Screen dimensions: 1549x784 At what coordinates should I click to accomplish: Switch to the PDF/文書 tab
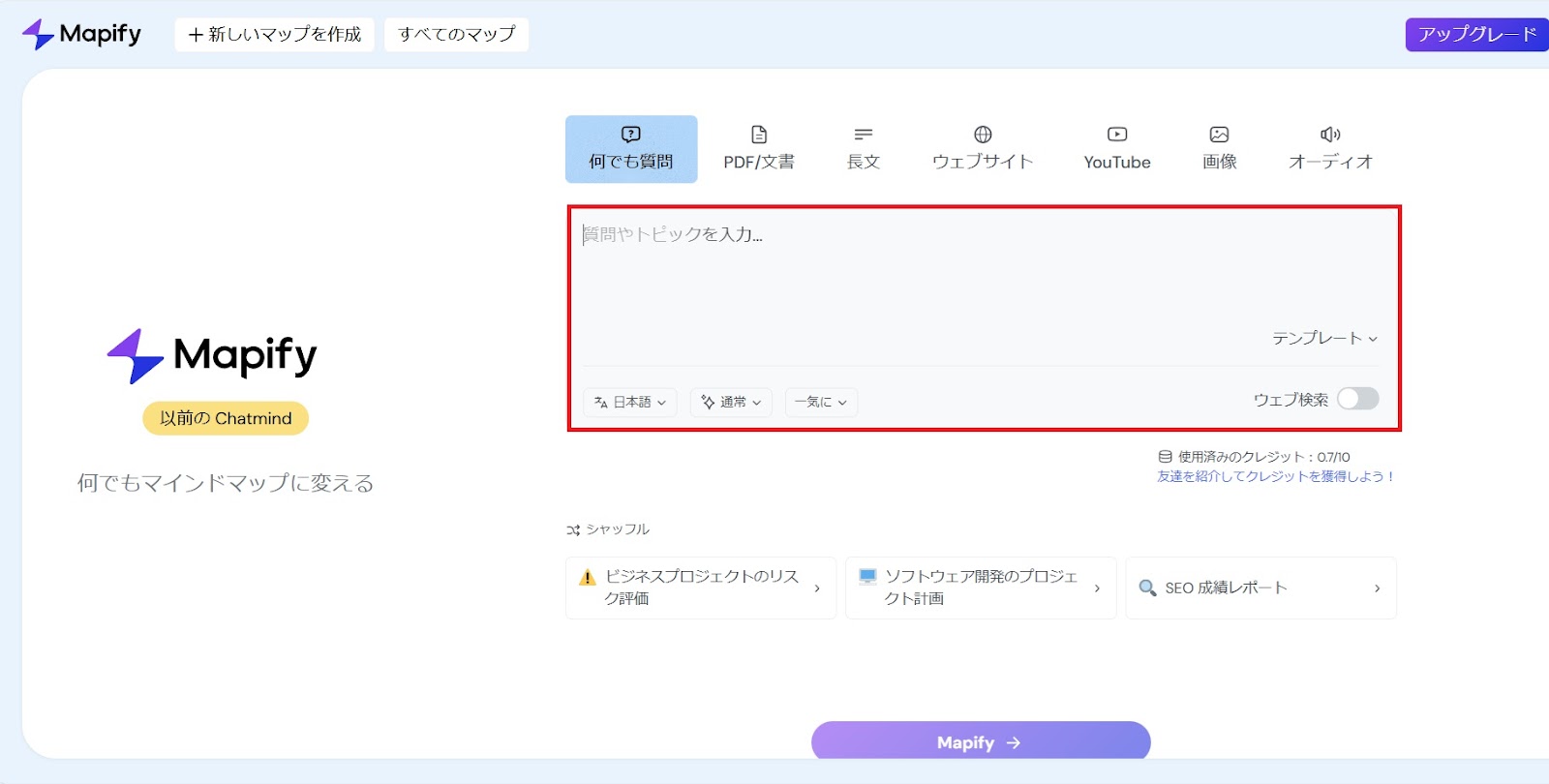click(759, 149)
